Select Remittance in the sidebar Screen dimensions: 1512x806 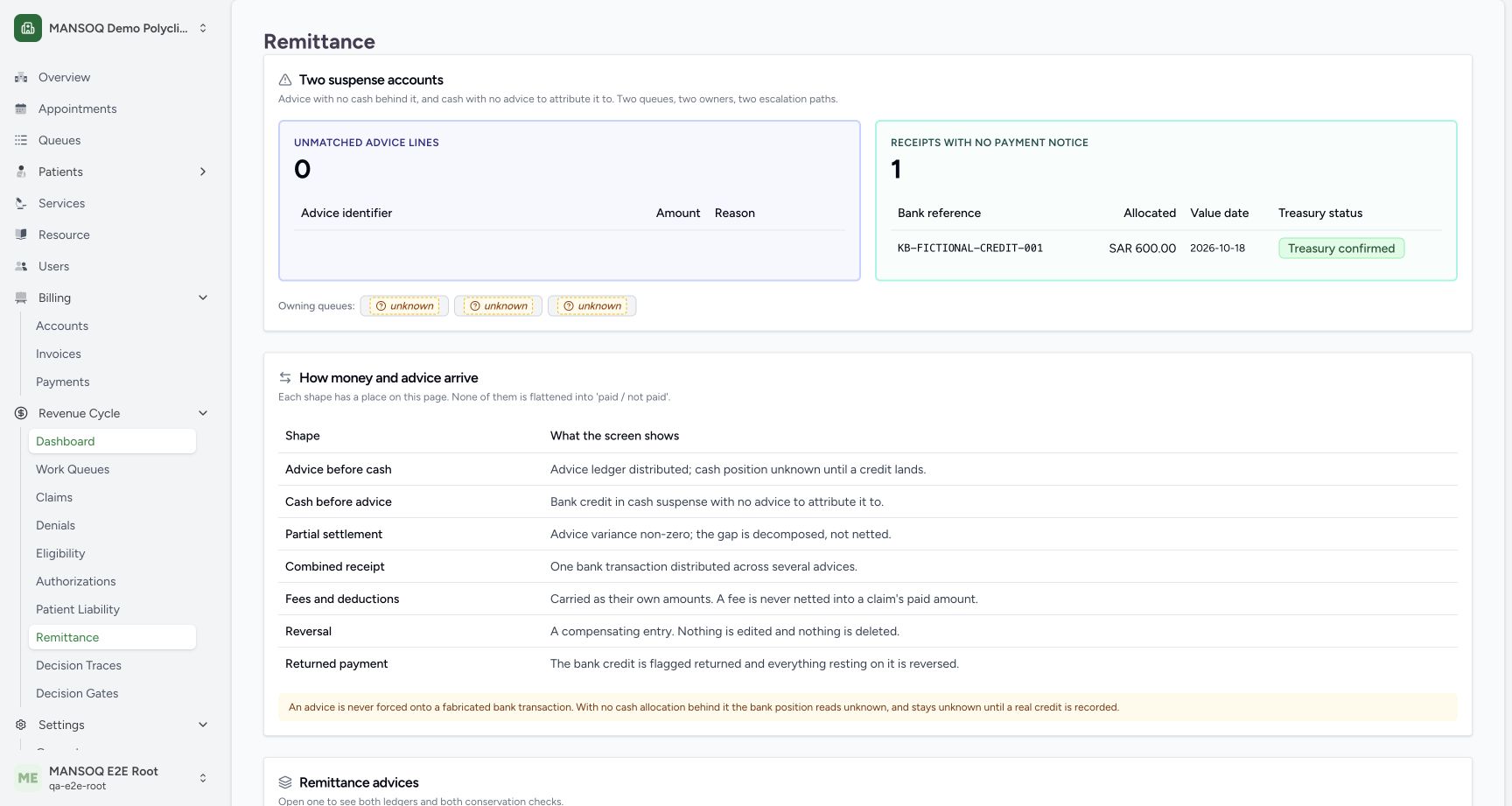tap(112, 637)
